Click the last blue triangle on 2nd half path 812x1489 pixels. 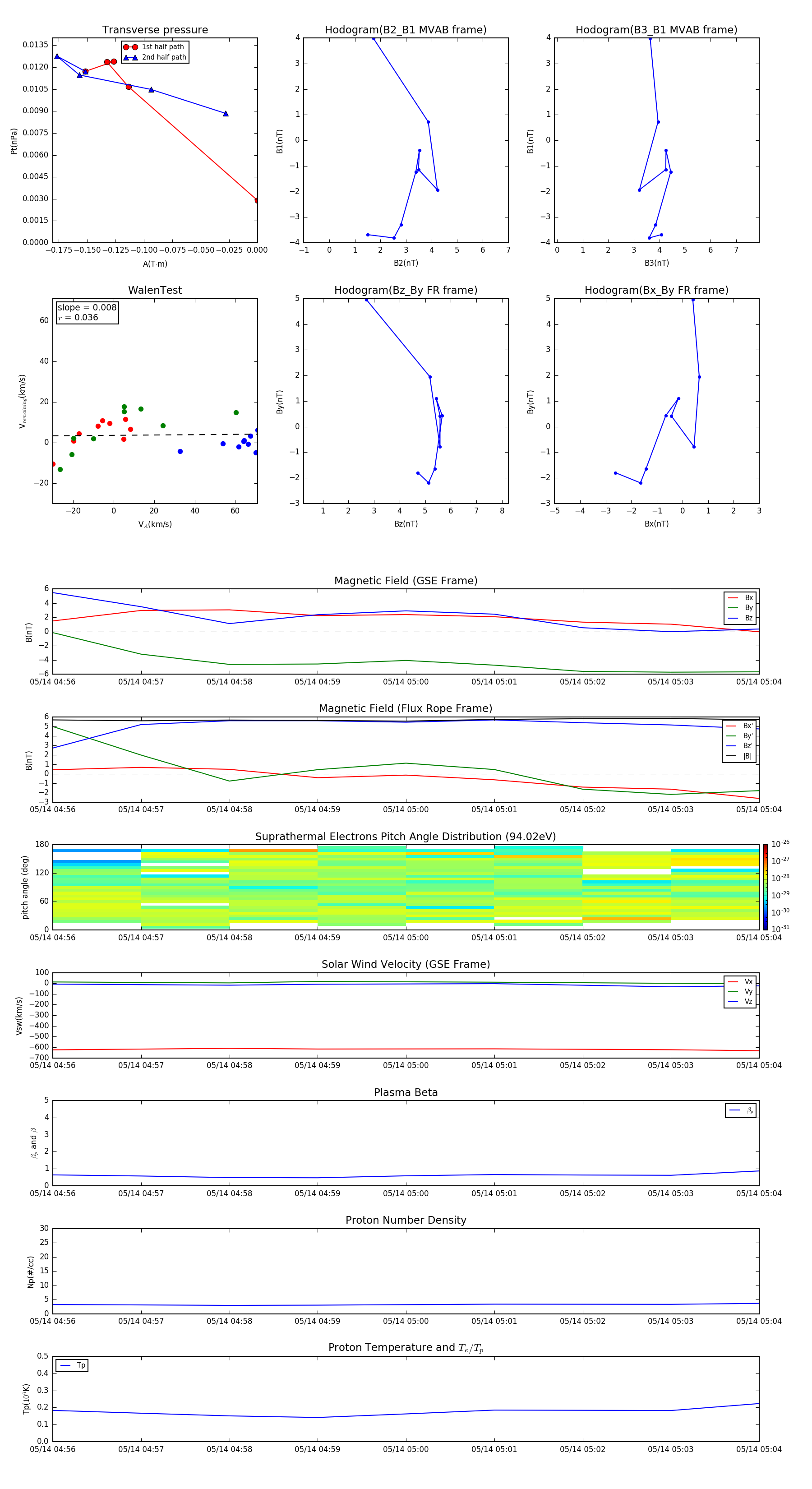click(x=226, y=113)
